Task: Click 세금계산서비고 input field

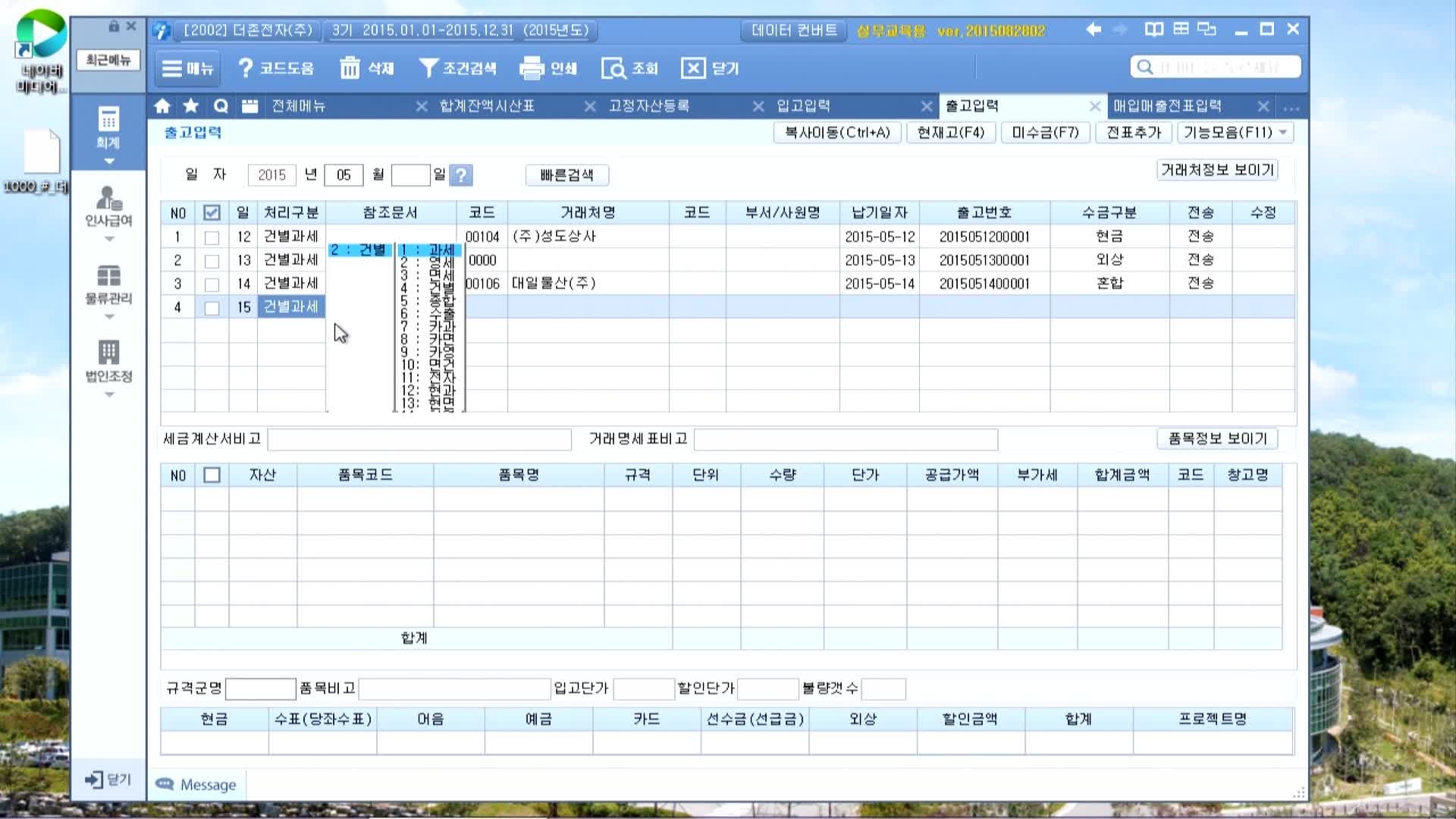Action: tap(419, 439)
